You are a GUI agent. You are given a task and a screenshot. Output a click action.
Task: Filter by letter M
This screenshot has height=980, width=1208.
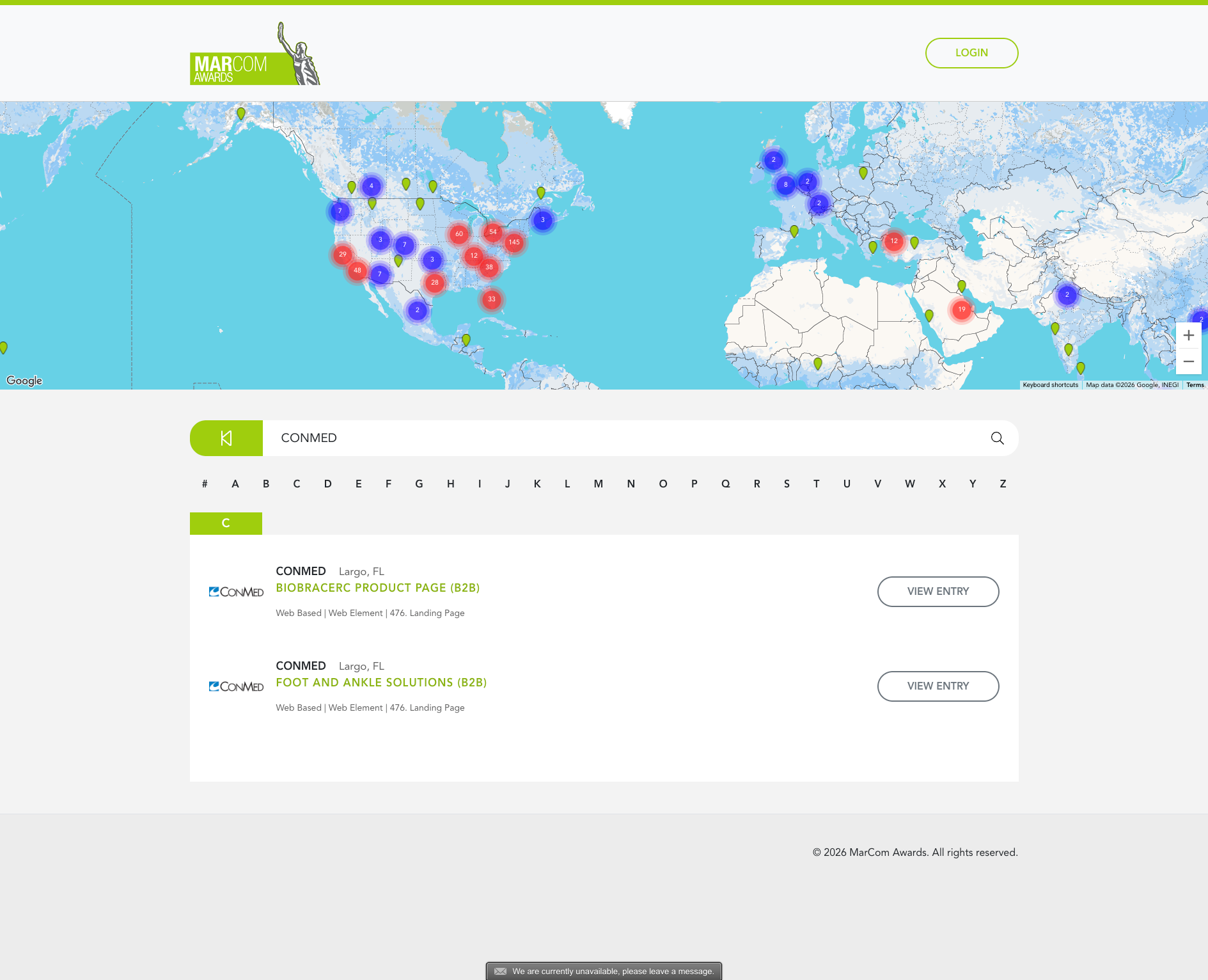599,484
